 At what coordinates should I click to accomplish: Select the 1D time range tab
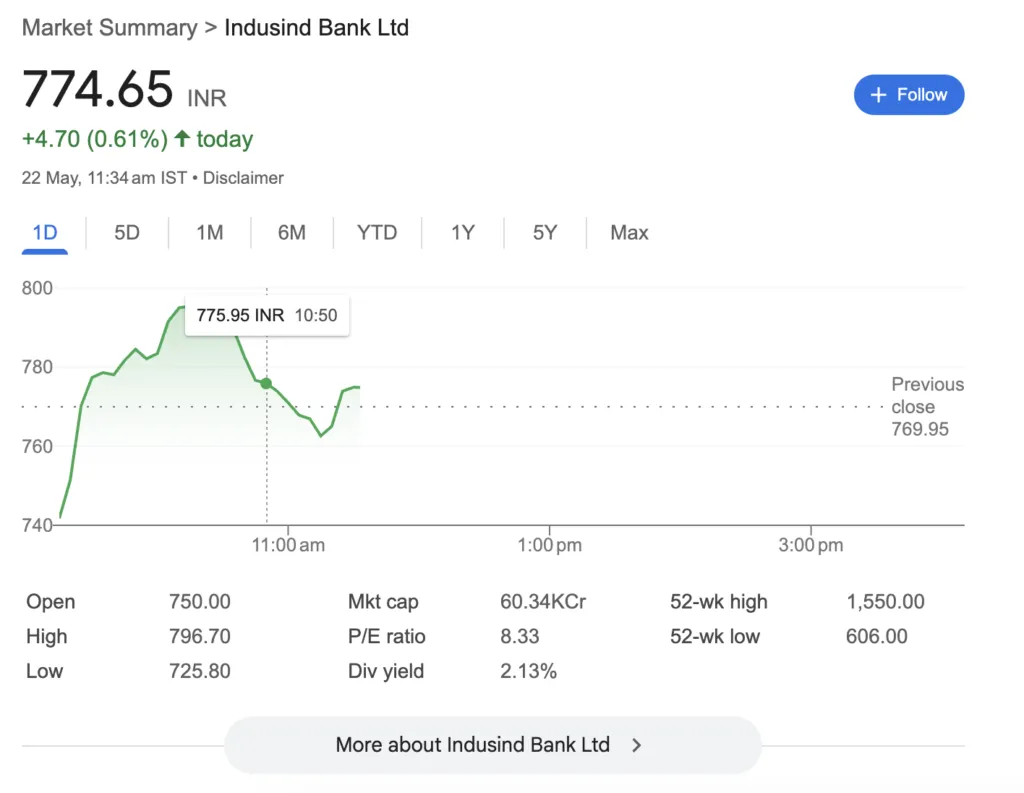point(45,233)
